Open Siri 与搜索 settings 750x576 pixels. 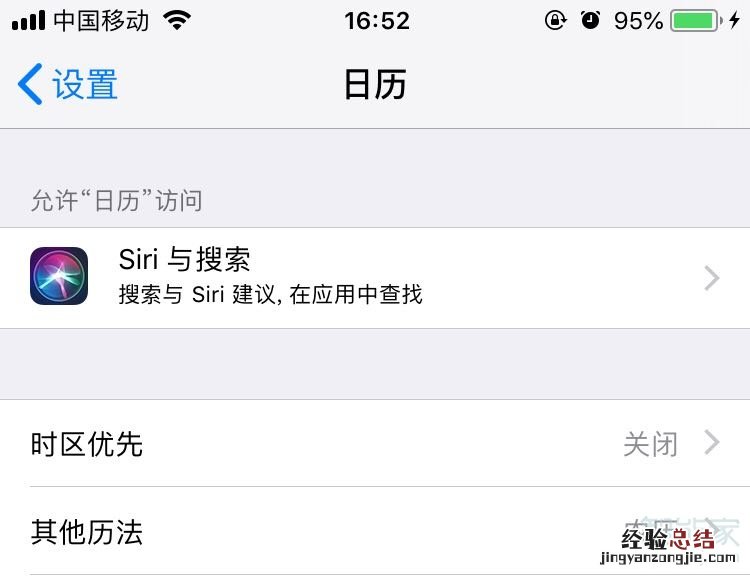pyautogui.click(x=375, y=278)
